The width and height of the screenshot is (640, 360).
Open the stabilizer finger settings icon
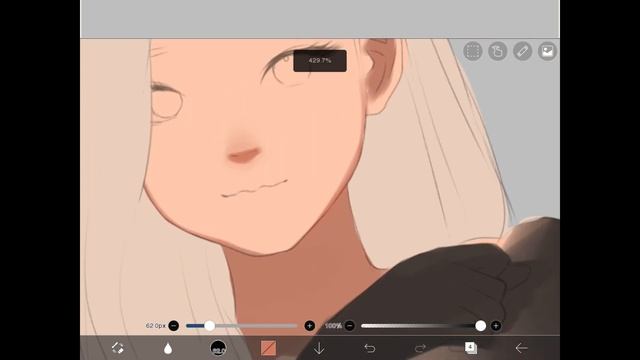pos(498,51)
